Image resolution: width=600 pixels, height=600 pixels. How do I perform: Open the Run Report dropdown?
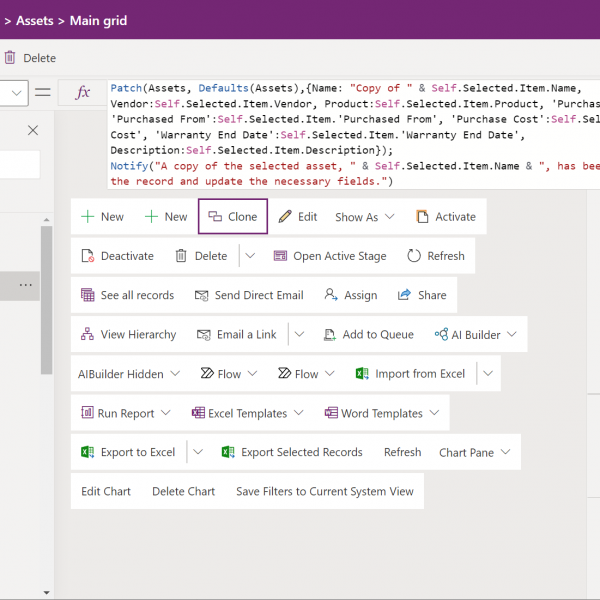[x=126, y=413]
